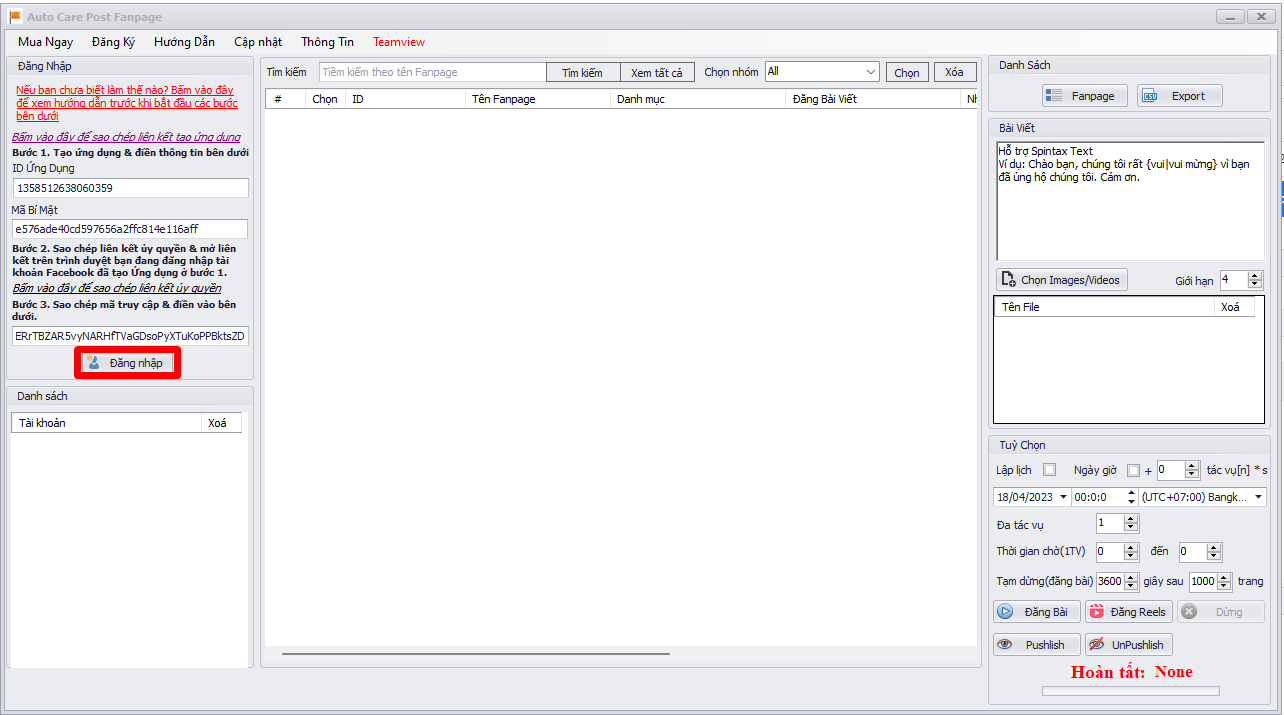This screenshot has width=1284, height=715.
Task: Click the Export button
Action: click(1179, 96)
